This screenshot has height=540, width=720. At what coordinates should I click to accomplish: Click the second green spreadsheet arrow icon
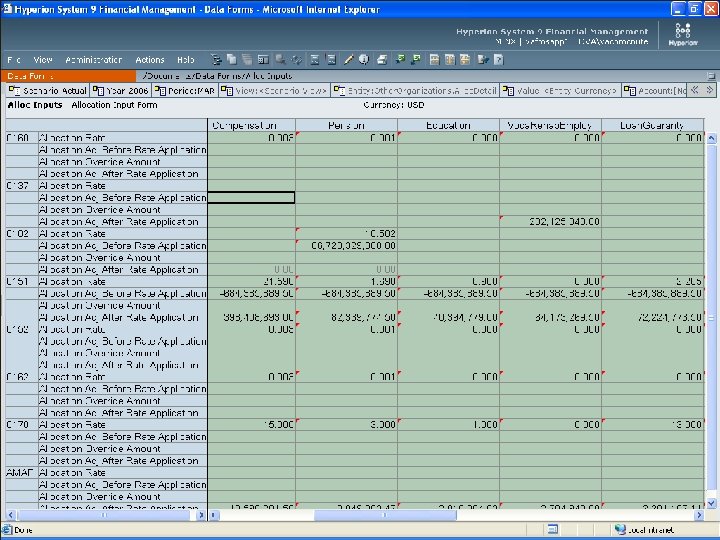tap(416, 59)
